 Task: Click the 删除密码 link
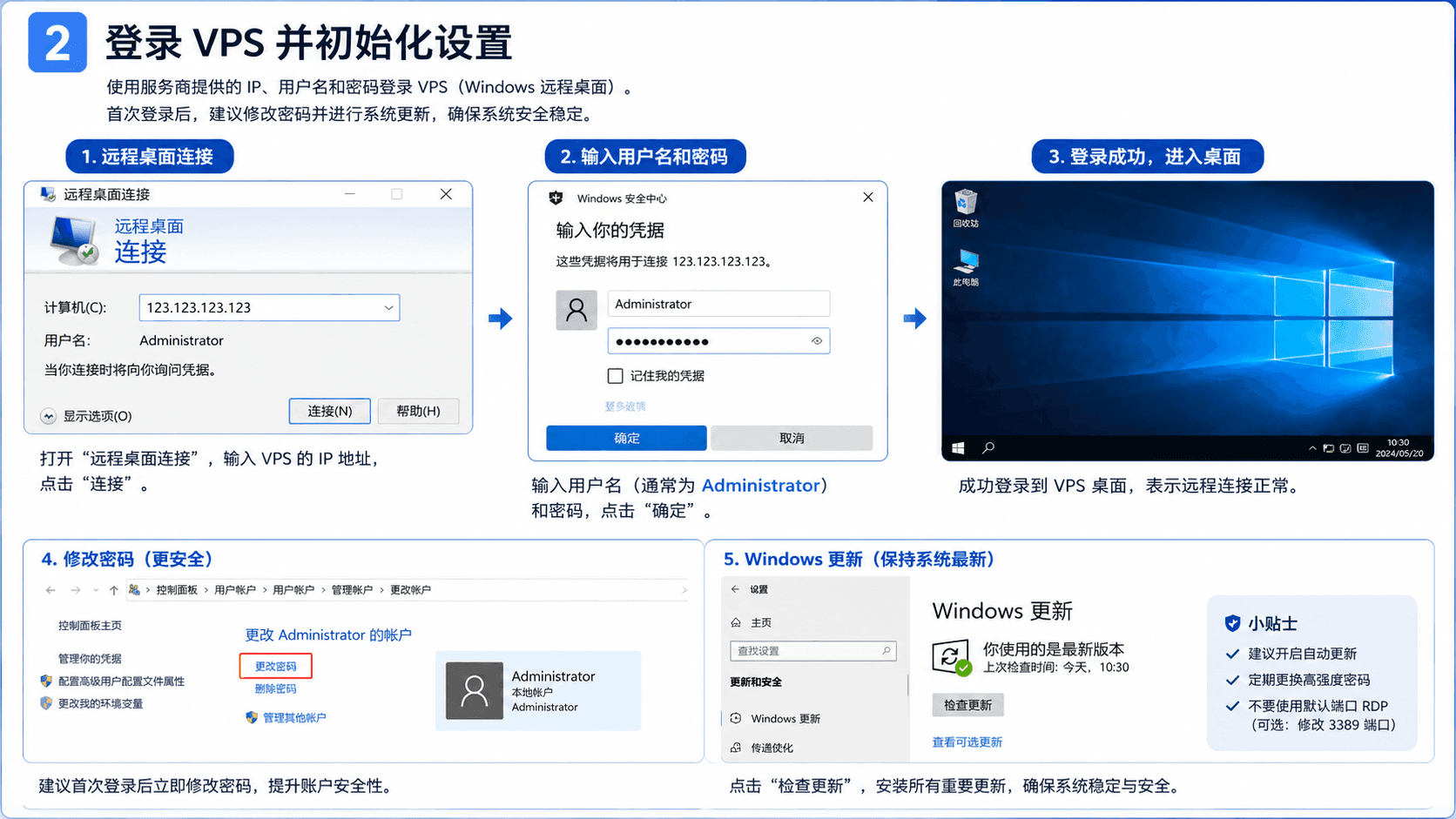pos(275,688)
